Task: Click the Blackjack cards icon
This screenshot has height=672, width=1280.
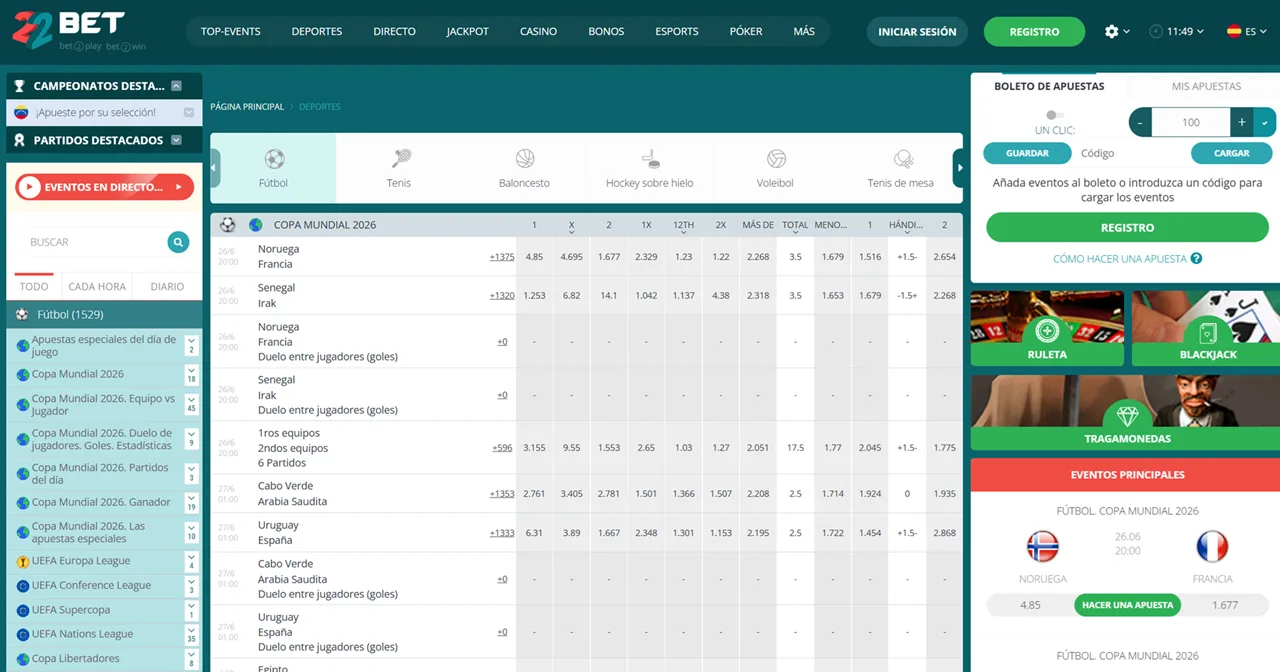Action: [x=1208, y=331]
